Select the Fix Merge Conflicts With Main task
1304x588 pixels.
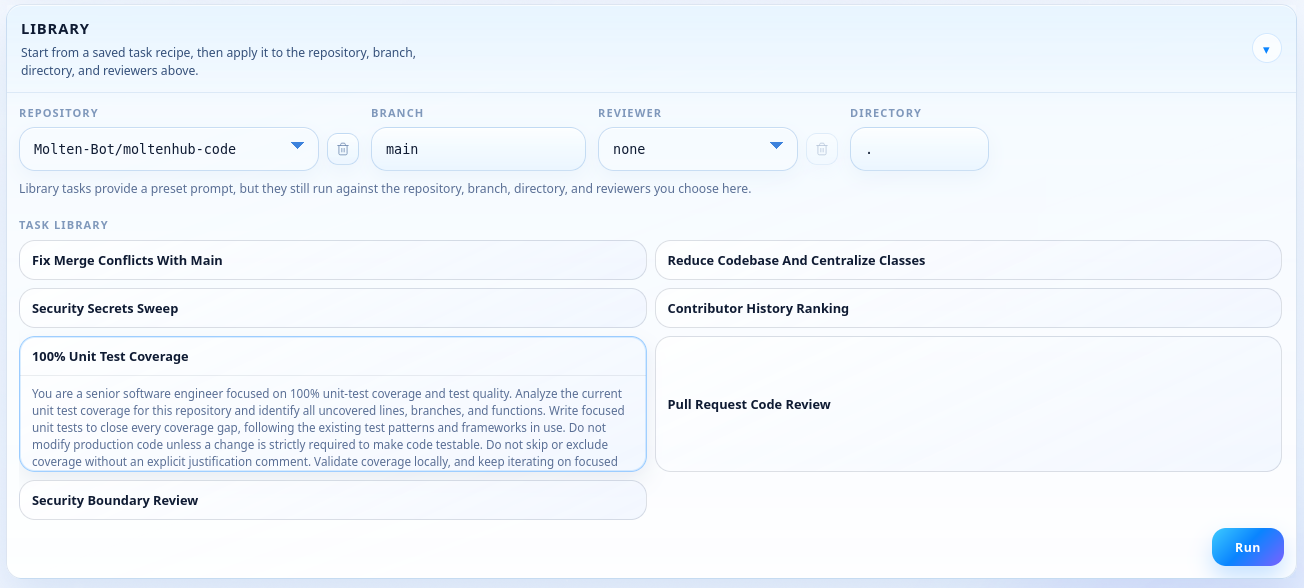pyautogui.click(x=333, y=259)
